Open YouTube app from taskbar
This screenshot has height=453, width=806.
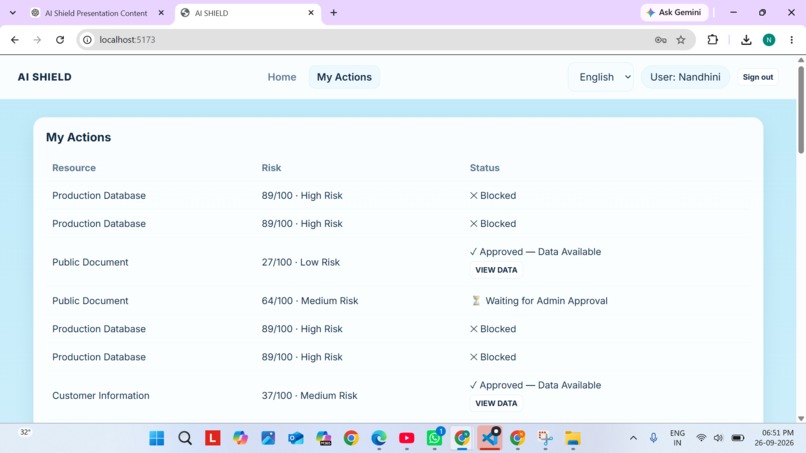tap(407, 438)
